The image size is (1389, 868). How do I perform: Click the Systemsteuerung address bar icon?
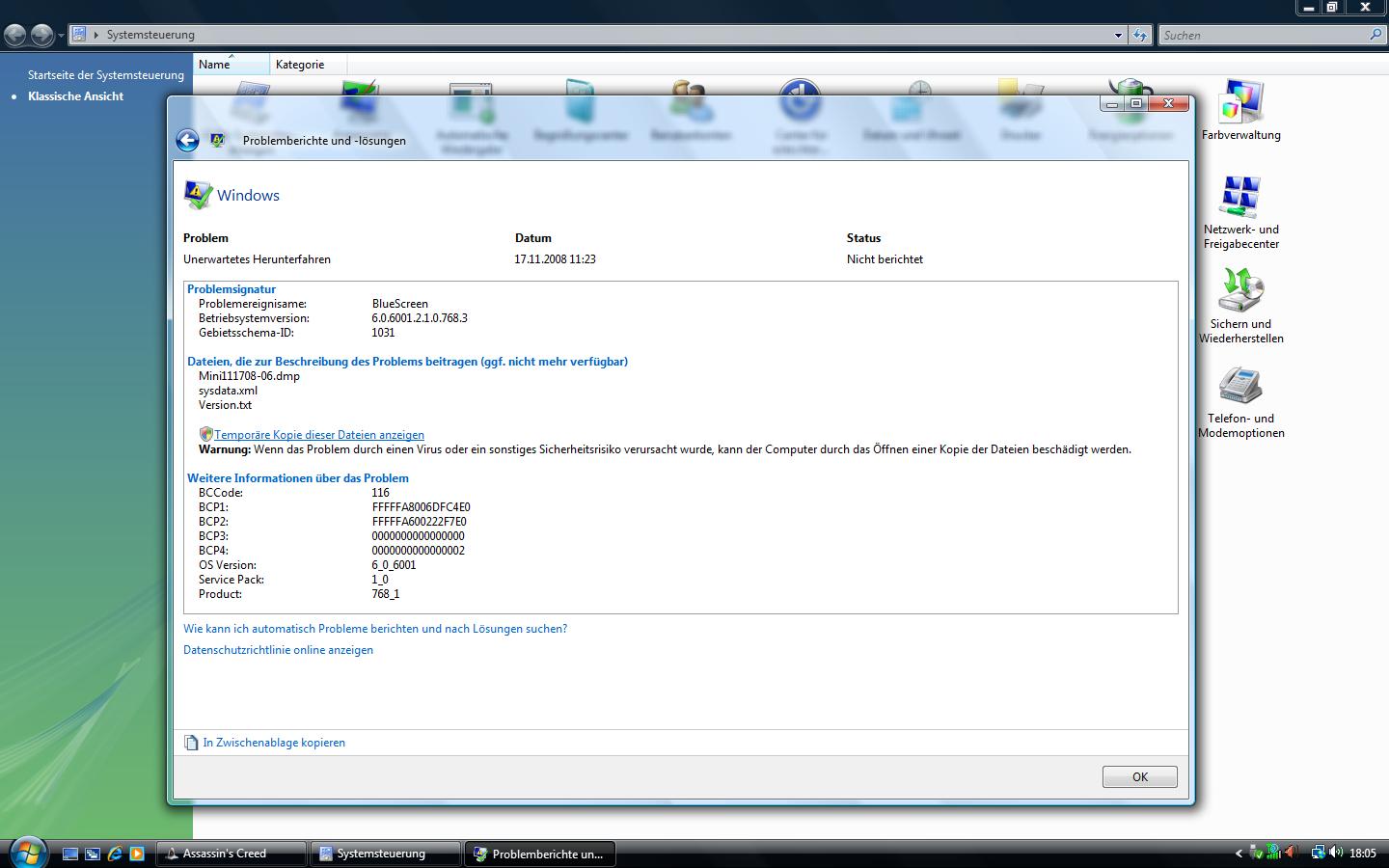[x=79, y=35]
